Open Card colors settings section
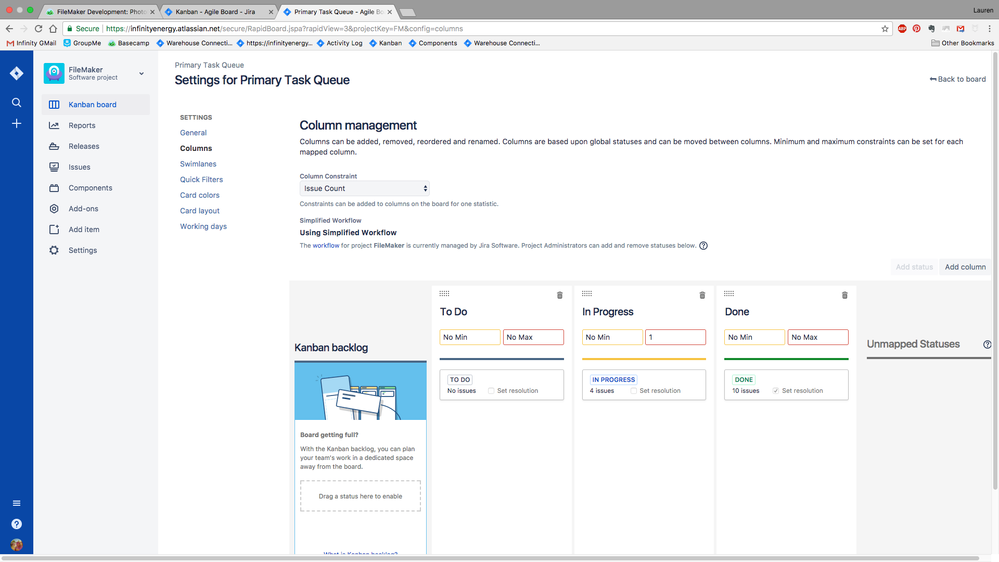This screenshot has width=999, height=562. [199, 196]
